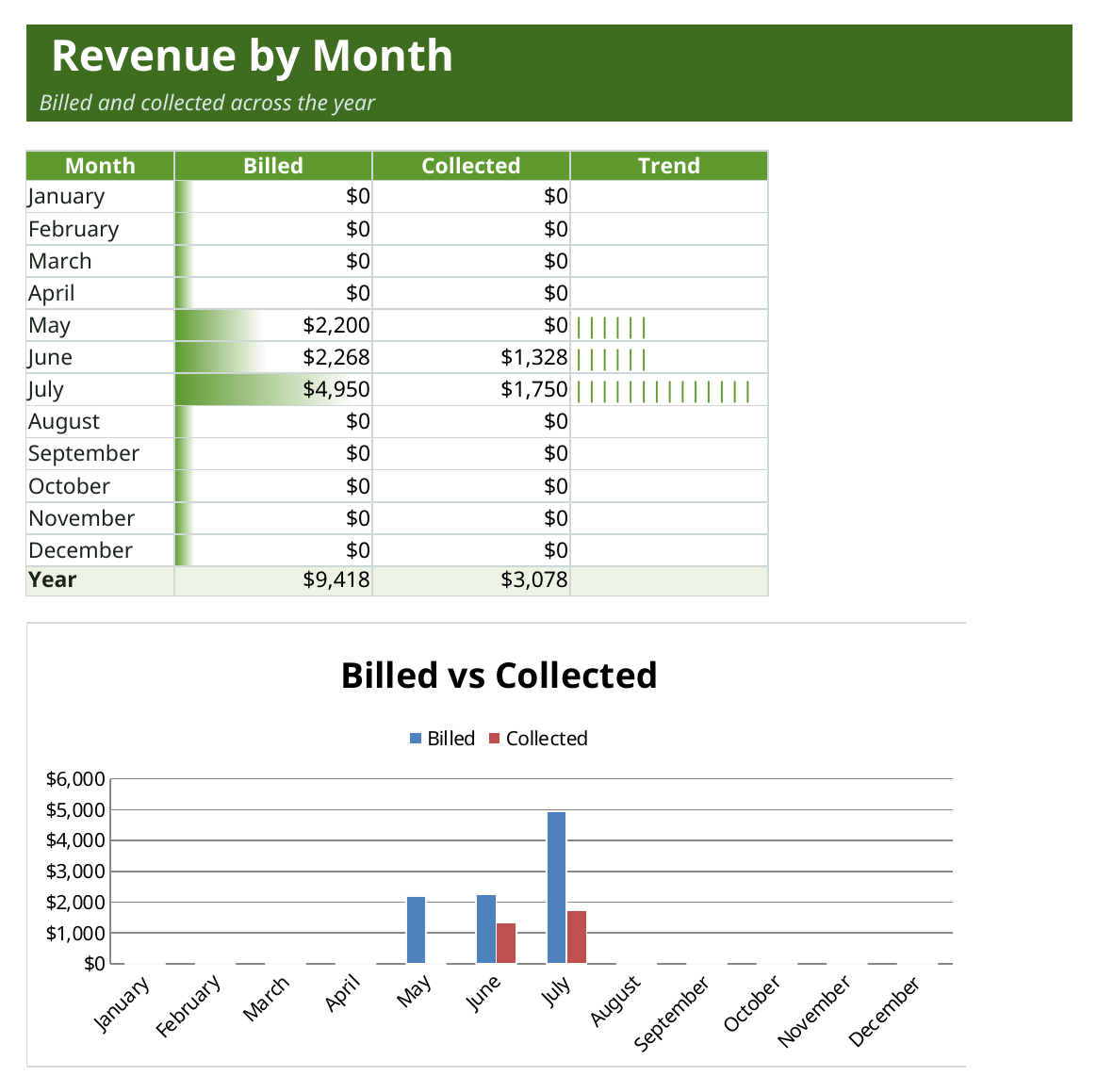The height and width of the screenshot is (1092, 1097).
Task: Select the April row label
Action: 51,293
